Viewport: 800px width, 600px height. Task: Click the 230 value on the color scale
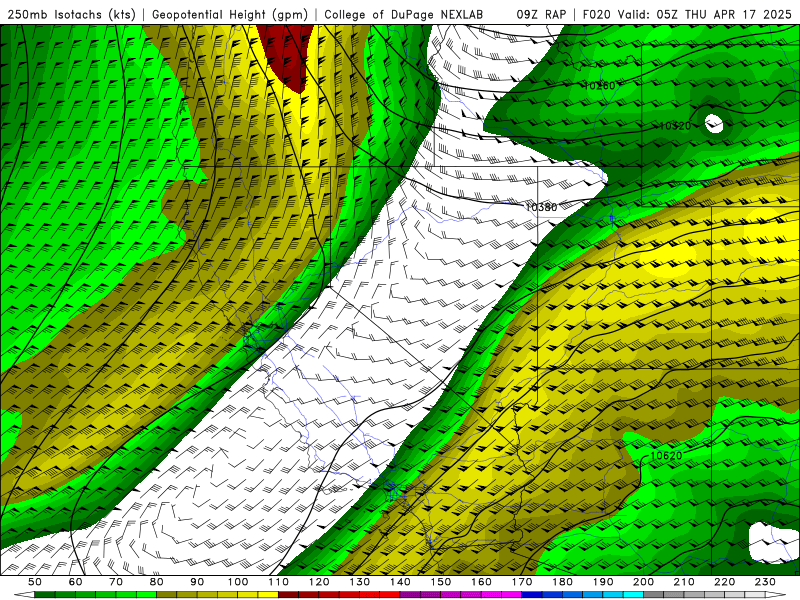pos(765,582)
